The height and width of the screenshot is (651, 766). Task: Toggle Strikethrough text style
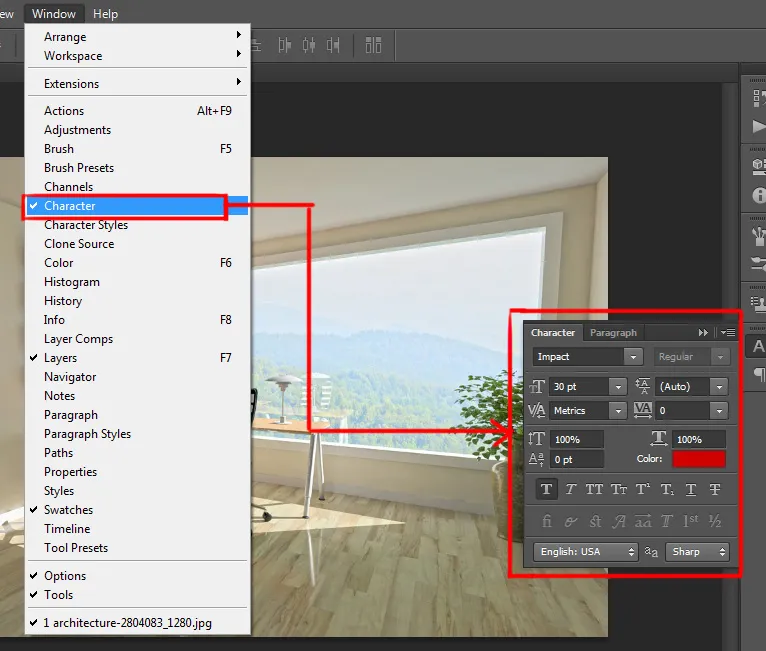click(715, 489)
